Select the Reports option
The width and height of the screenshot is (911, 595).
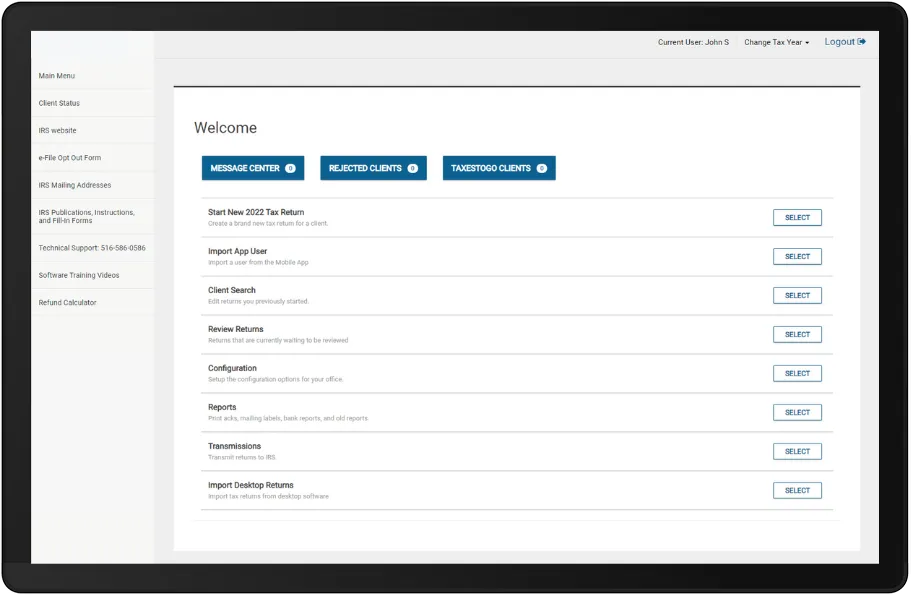coord(797,412)
